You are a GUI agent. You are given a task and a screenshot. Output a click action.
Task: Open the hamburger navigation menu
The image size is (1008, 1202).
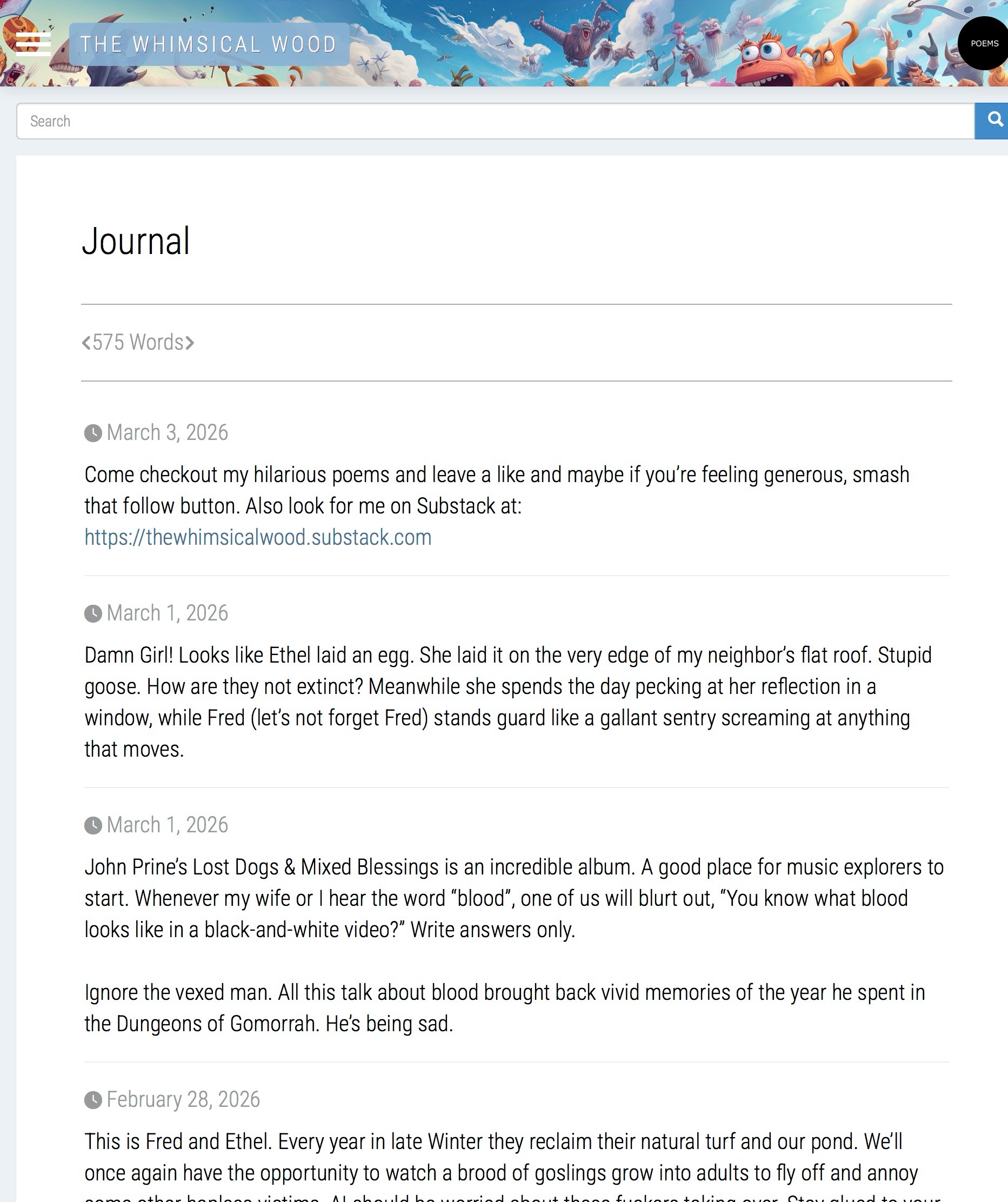tap(33, 43)
